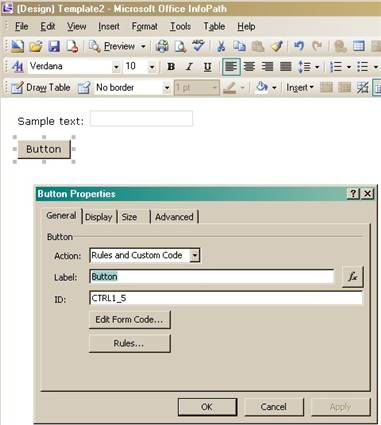
Task: Click the Save floppy disk icon
Action: tap(54, 46)
